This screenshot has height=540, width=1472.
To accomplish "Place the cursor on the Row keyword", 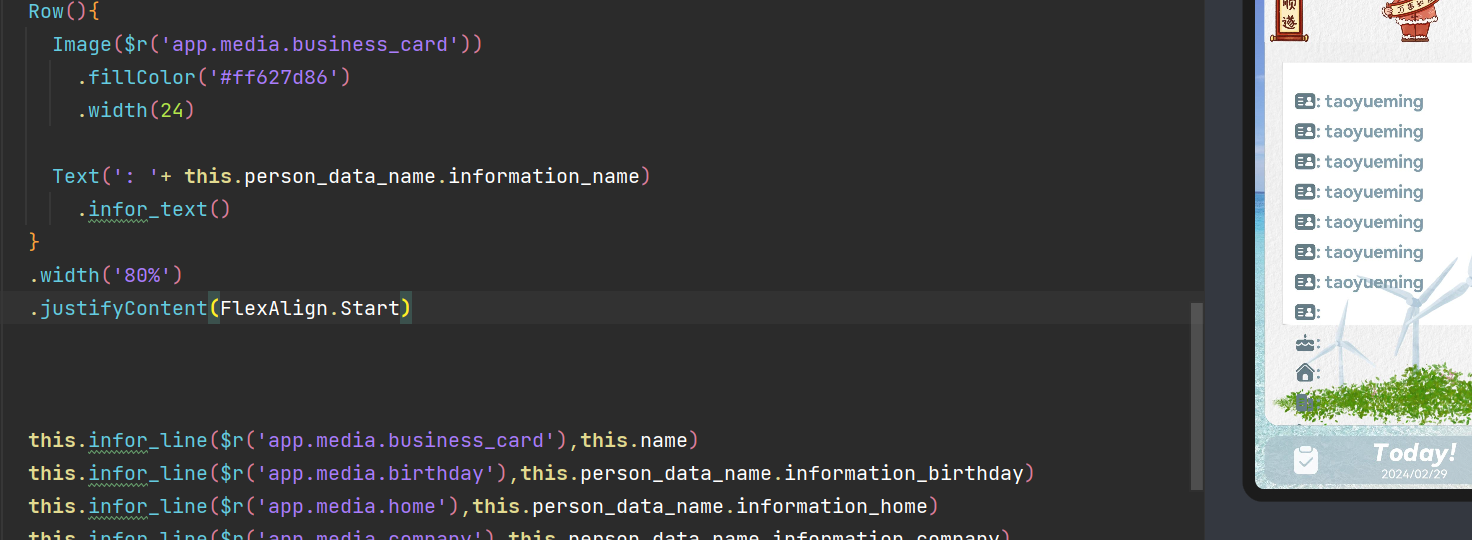I will [x=46, y=12].
